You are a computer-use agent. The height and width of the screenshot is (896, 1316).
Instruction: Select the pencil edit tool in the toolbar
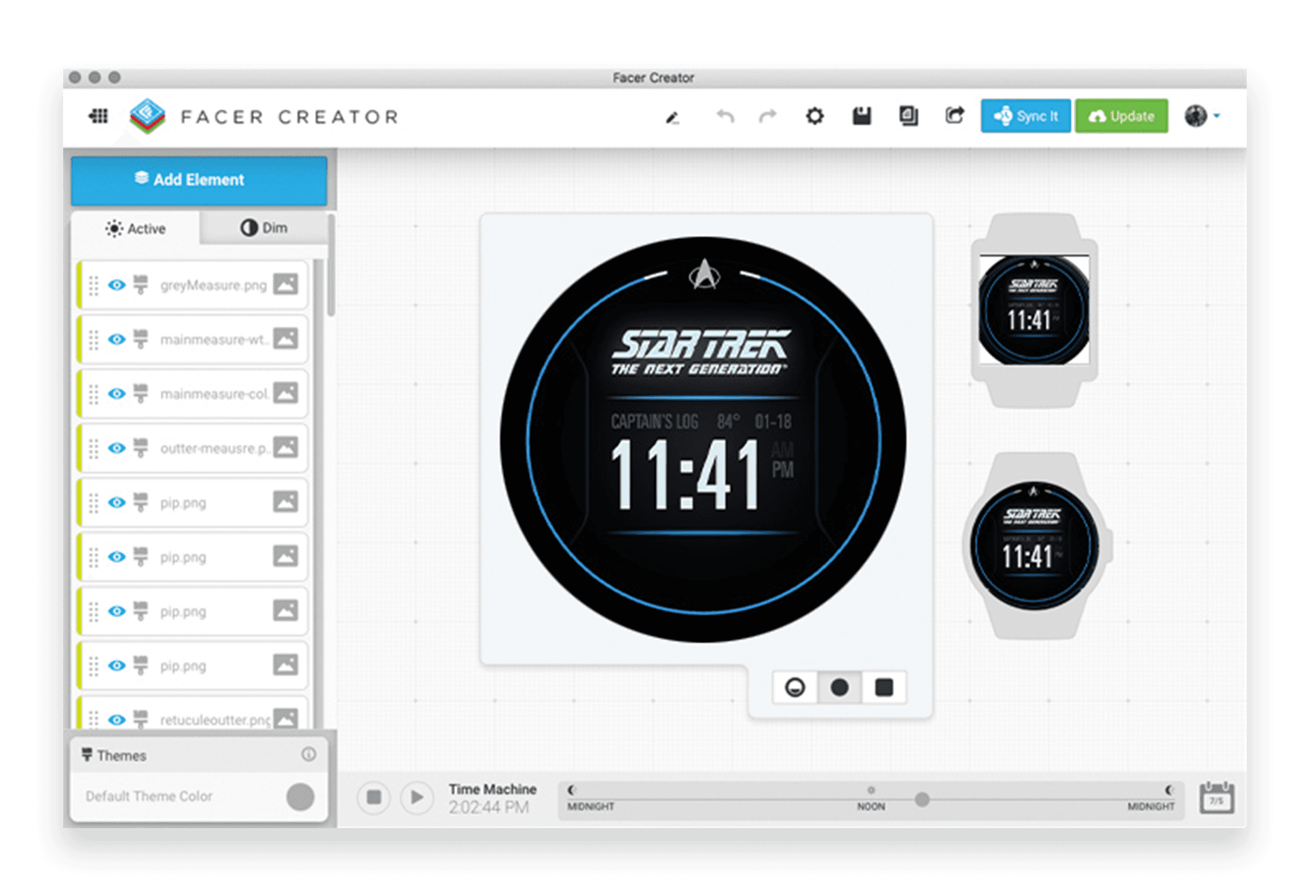pos(673,117)
